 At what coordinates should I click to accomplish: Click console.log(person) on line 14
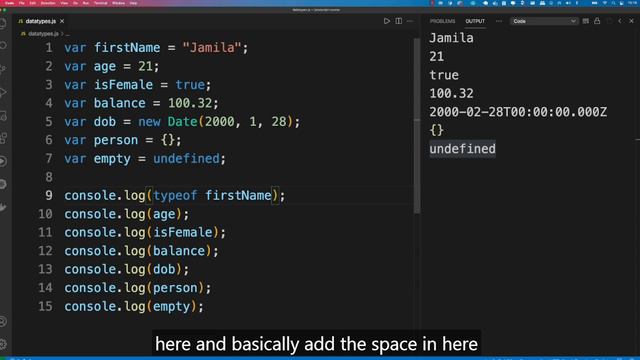pyautogui.click(x=138, y=288)
